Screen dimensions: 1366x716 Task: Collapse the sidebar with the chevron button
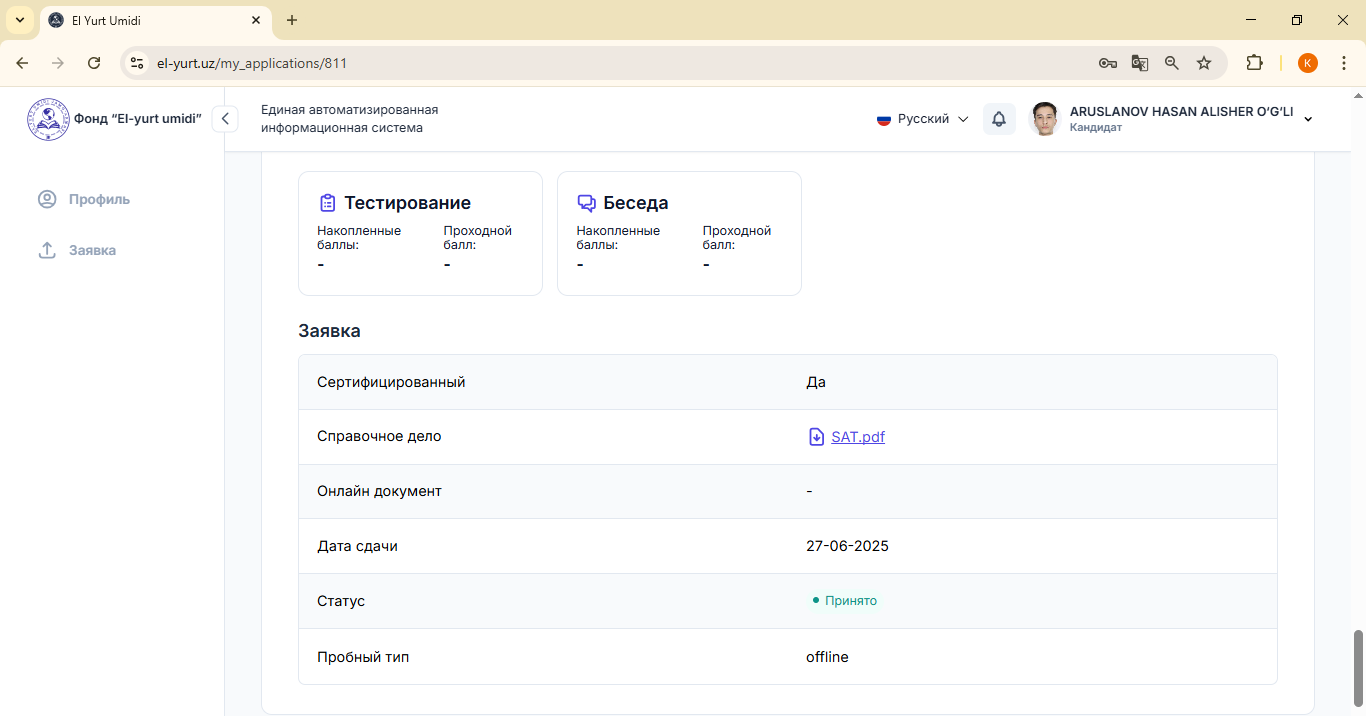pyautogui.click(x=225, y=119)
